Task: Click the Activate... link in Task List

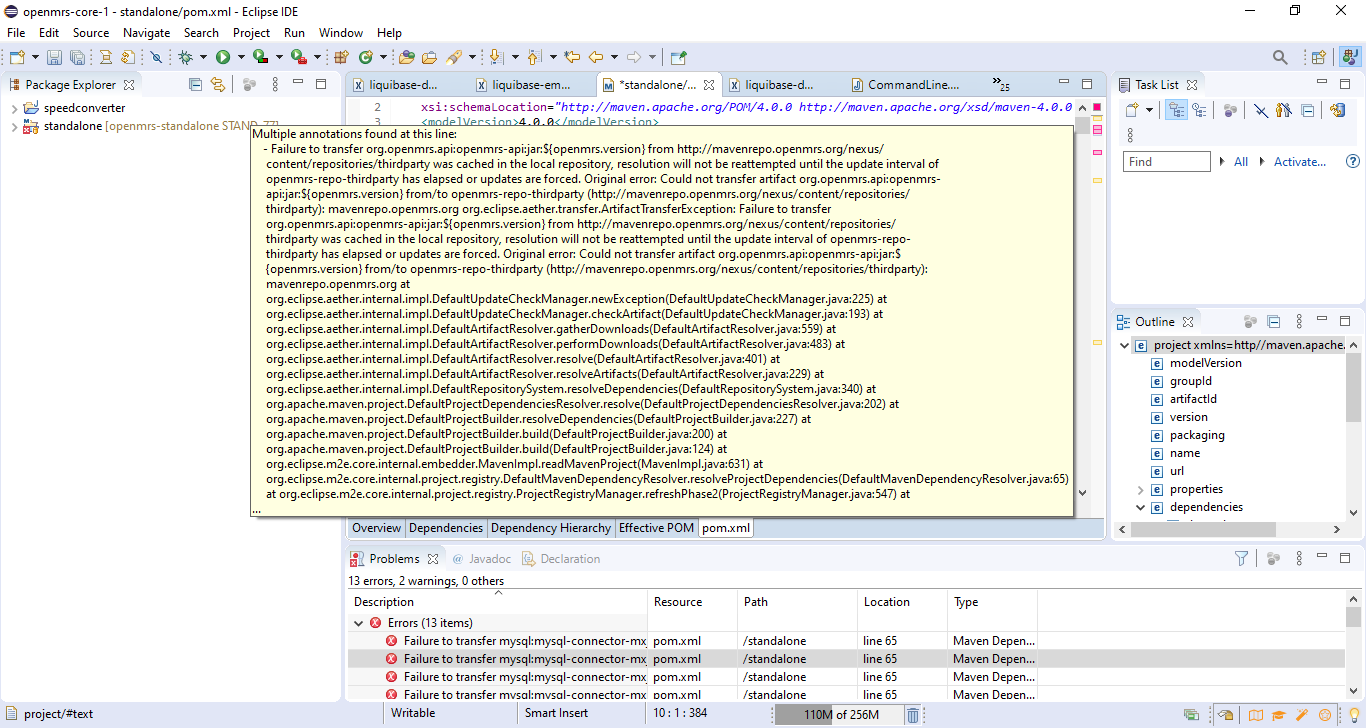Action: (1299, 161)
